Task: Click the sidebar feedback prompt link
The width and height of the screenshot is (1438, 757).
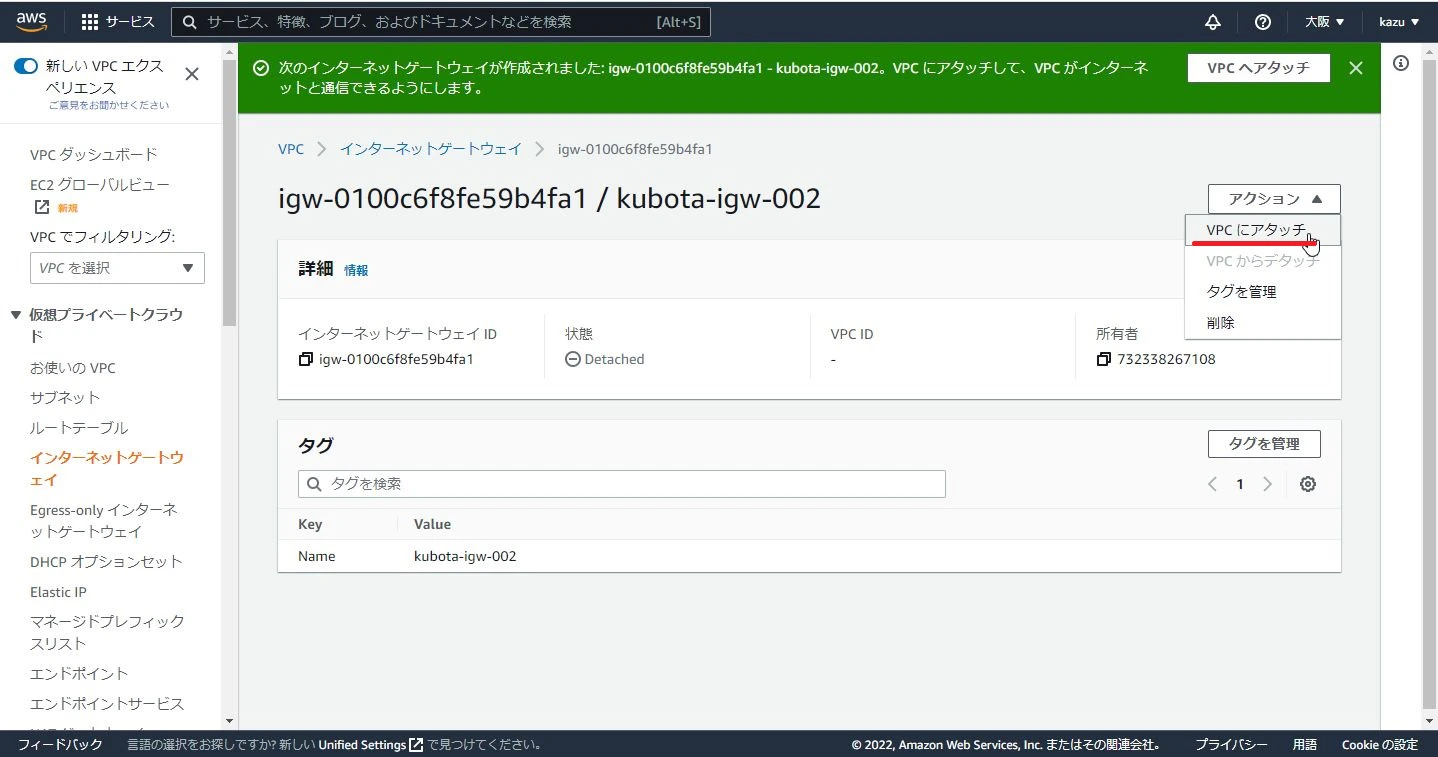Action: (109, 105)
